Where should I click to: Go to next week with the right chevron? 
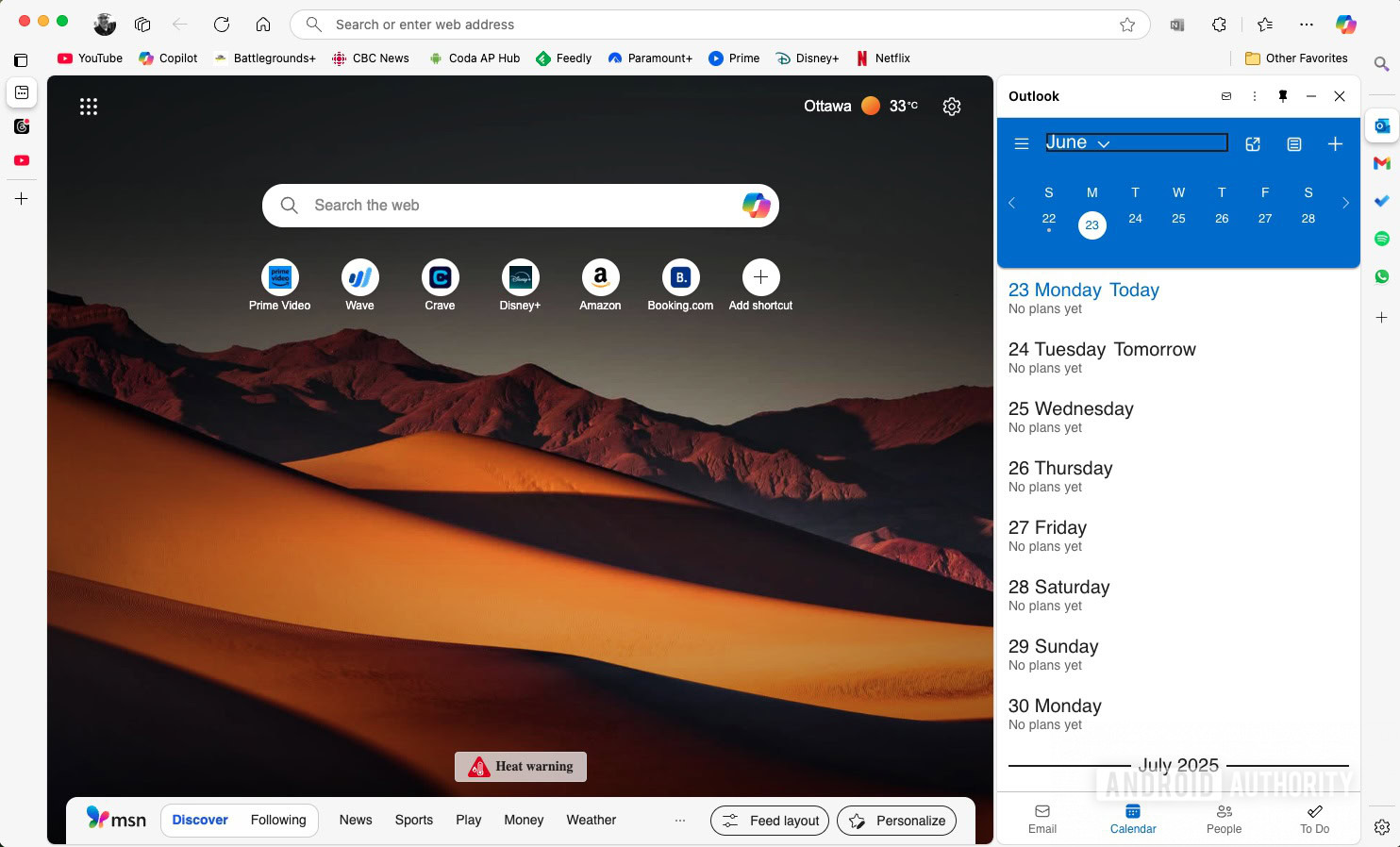[1345, 203]
